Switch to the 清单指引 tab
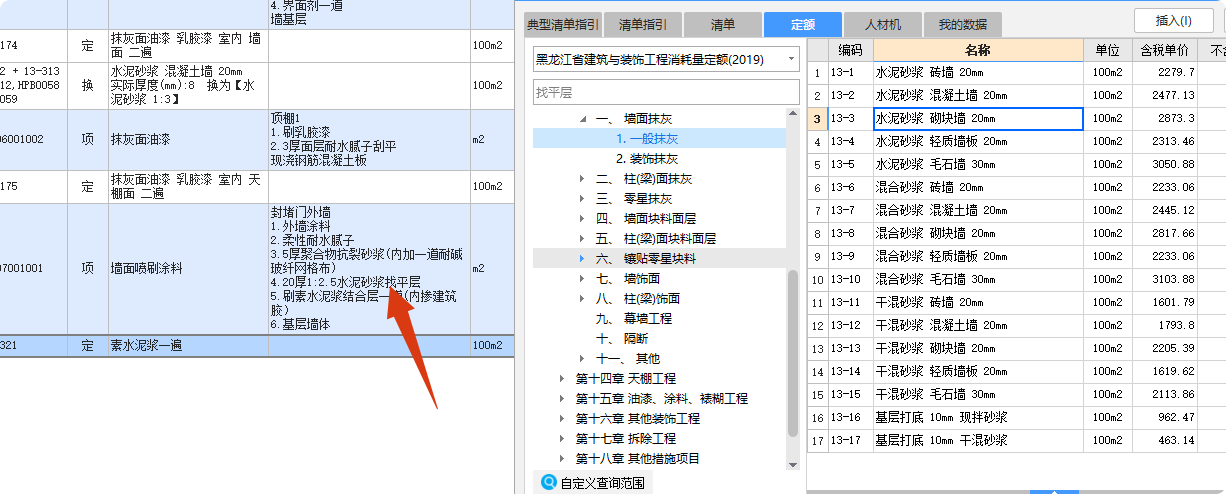1226x494 pixels. tap(644, 24)
